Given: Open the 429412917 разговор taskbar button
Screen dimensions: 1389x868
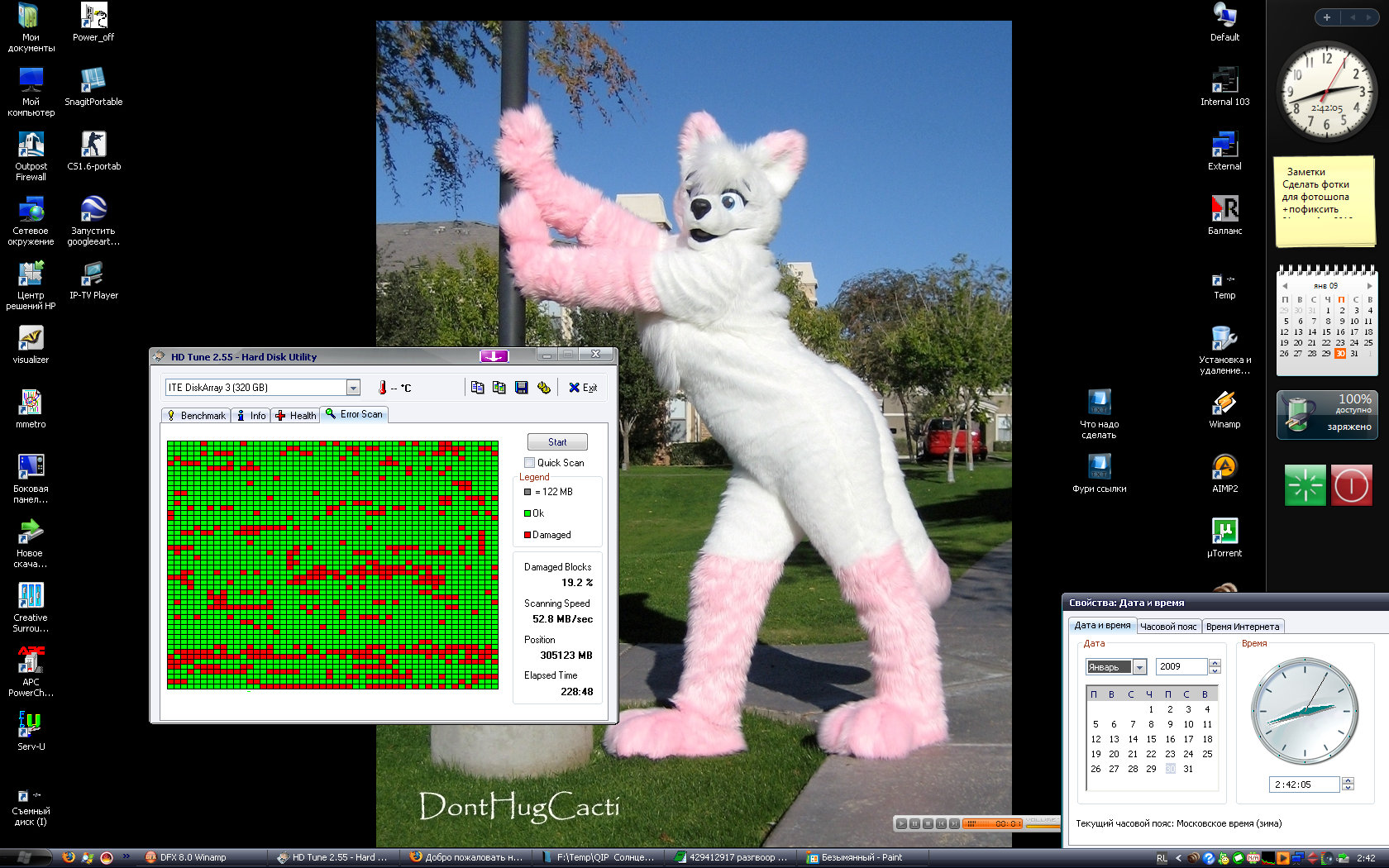Looking at the screenshot, I should 732,857.
